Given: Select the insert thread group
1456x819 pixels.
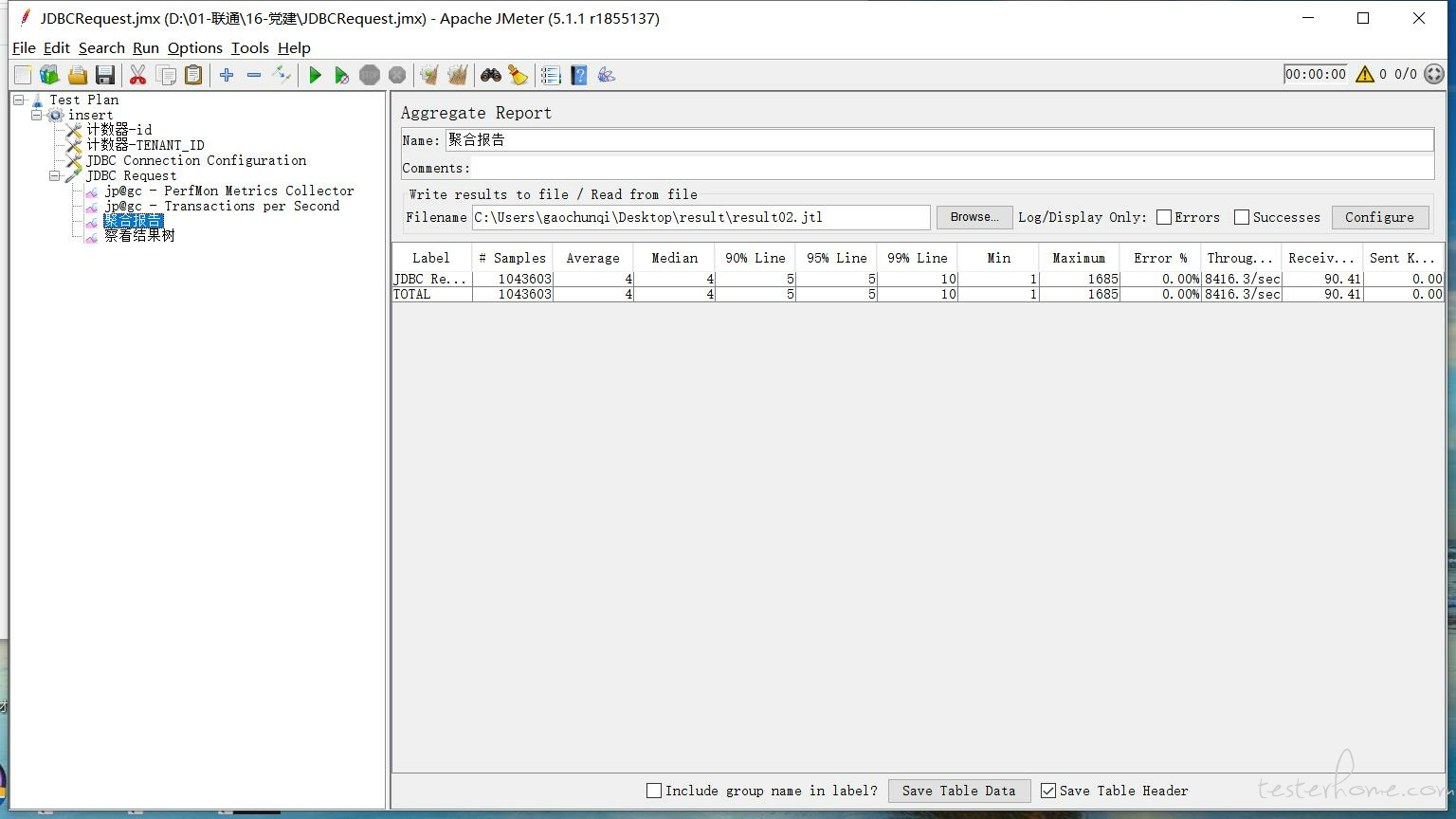Looking at the screenshot, I should tap(90, 115).
